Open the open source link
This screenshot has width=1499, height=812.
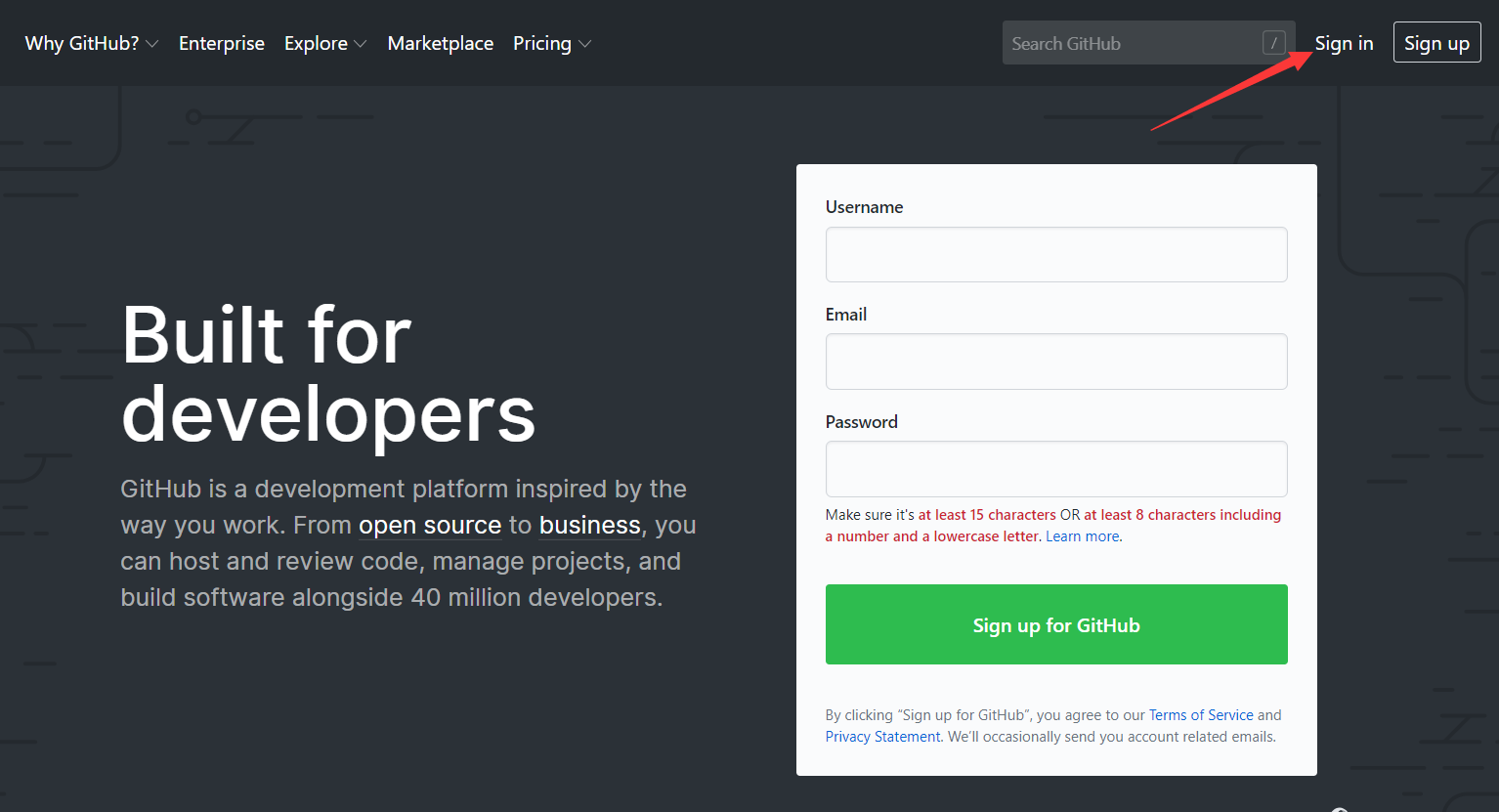[429, 525]
